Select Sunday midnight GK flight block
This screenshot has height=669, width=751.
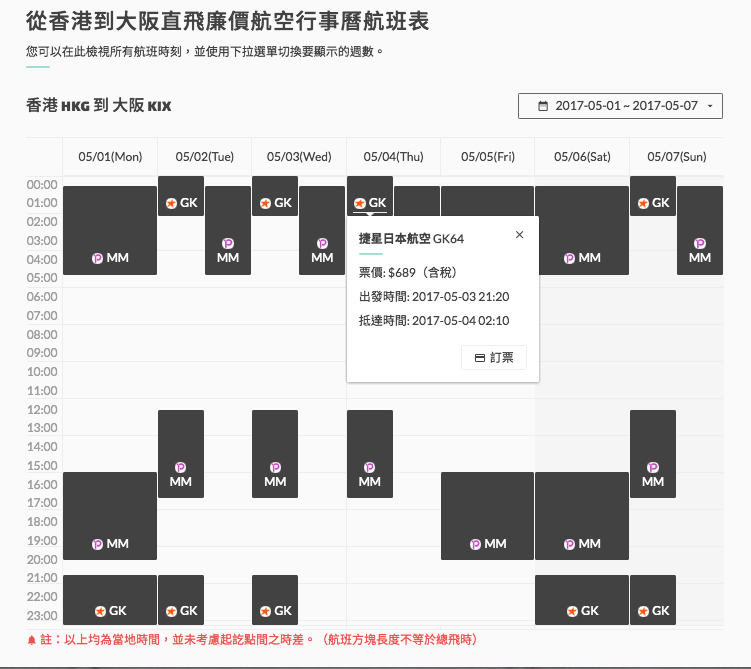653,196
